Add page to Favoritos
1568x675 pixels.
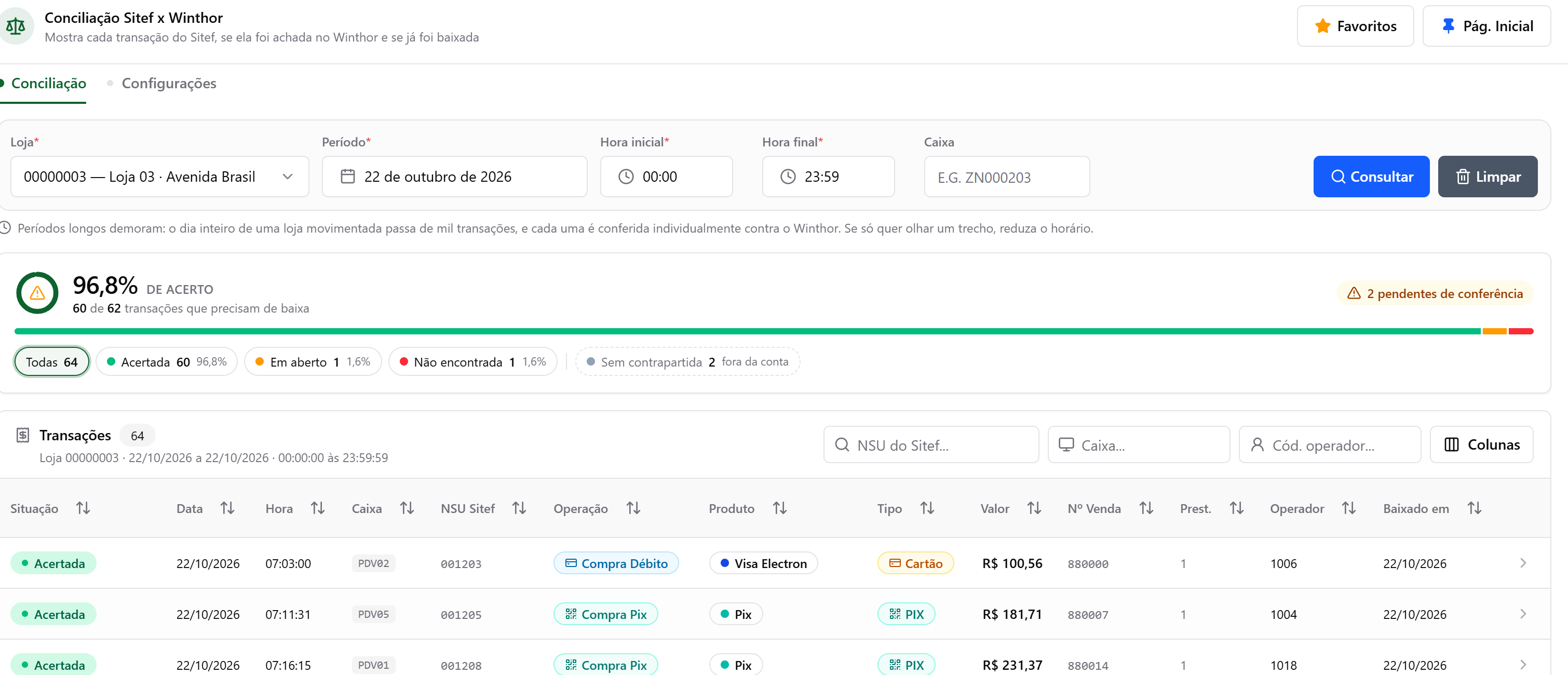pos(1355,26)
